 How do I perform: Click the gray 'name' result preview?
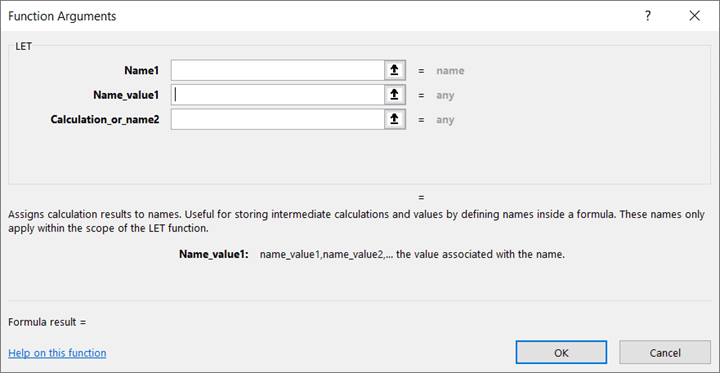pyautogui.click(x=450, y=71)
